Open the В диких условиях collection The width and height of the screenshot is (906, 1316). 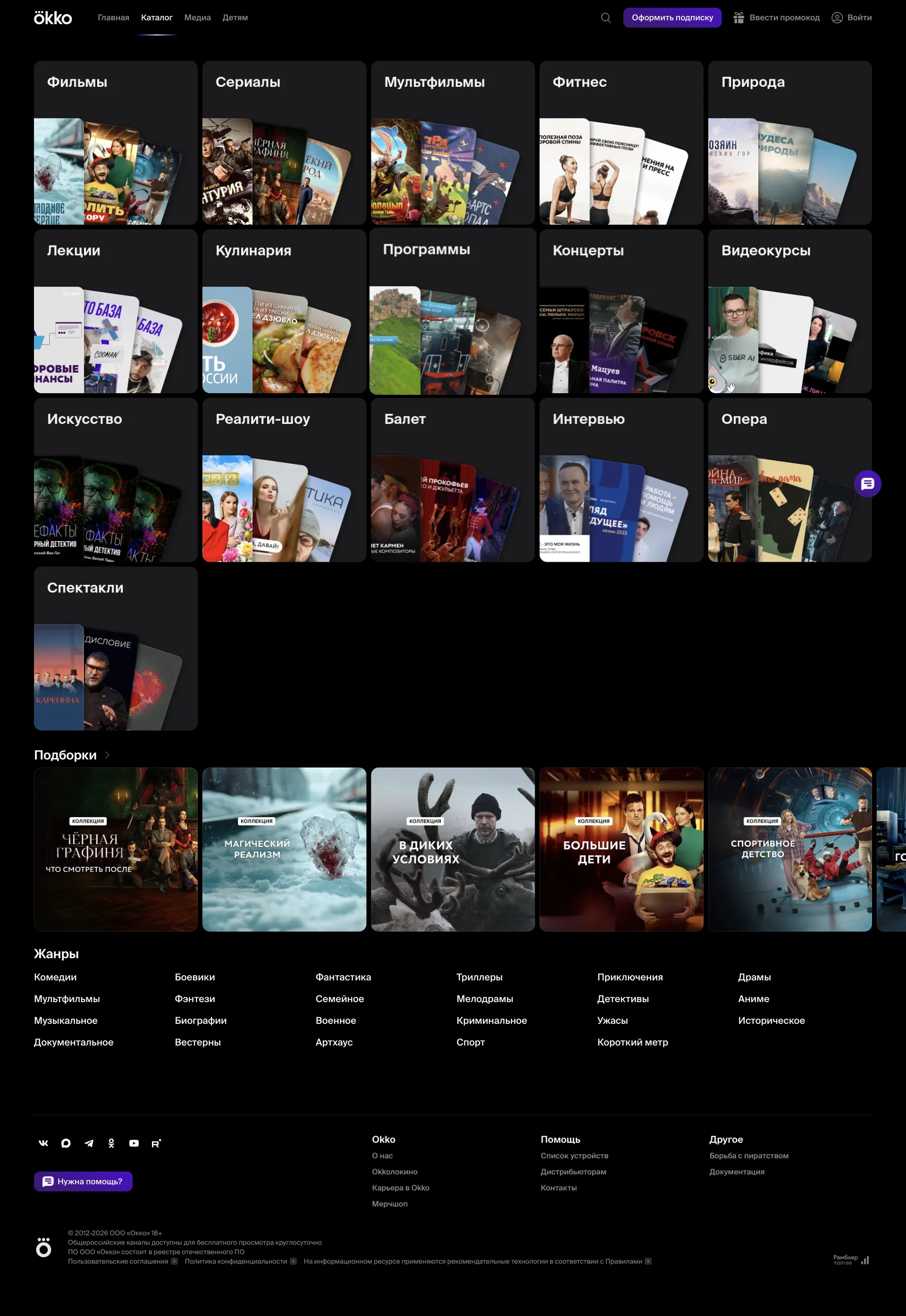pyautogui.click(x=453, y=849)
